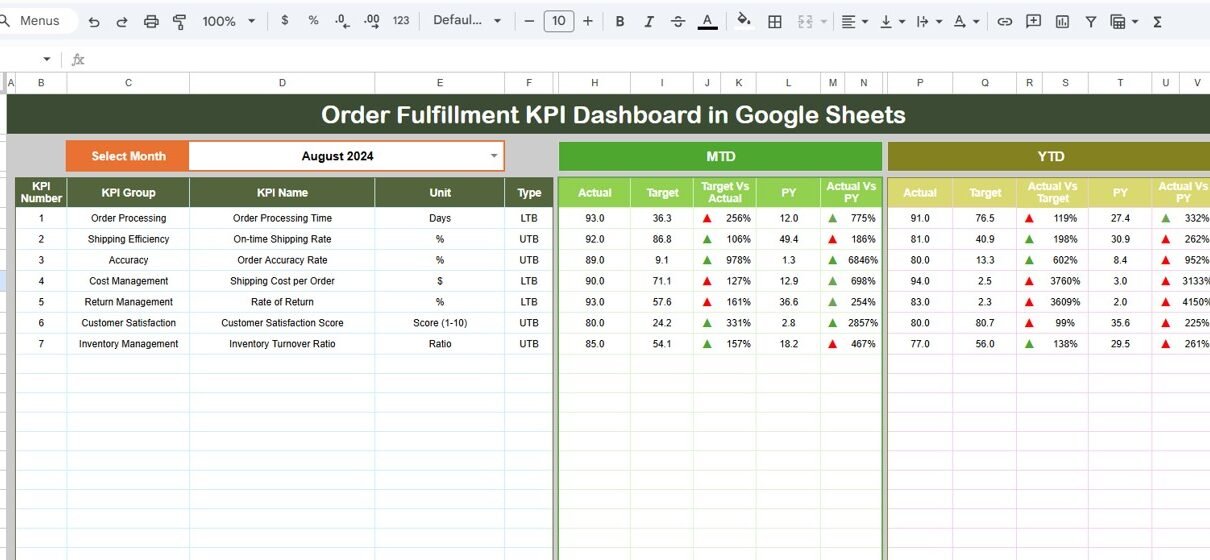Screen dimensions: 1210x560
Task: Toggle the Create a filter icon
Action: pyautogui.click(x=1090, y=21)
